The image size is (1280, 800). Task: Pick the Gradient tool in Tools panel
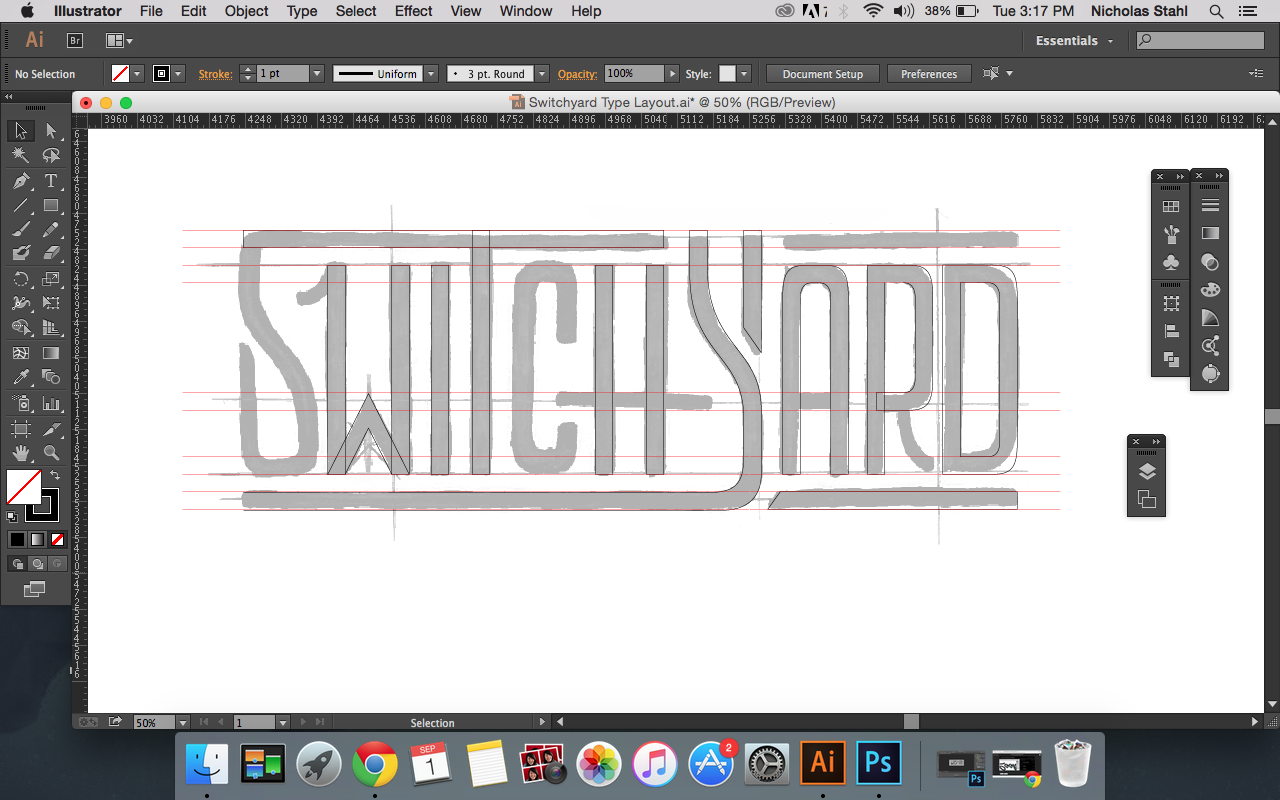click(51, 353)
